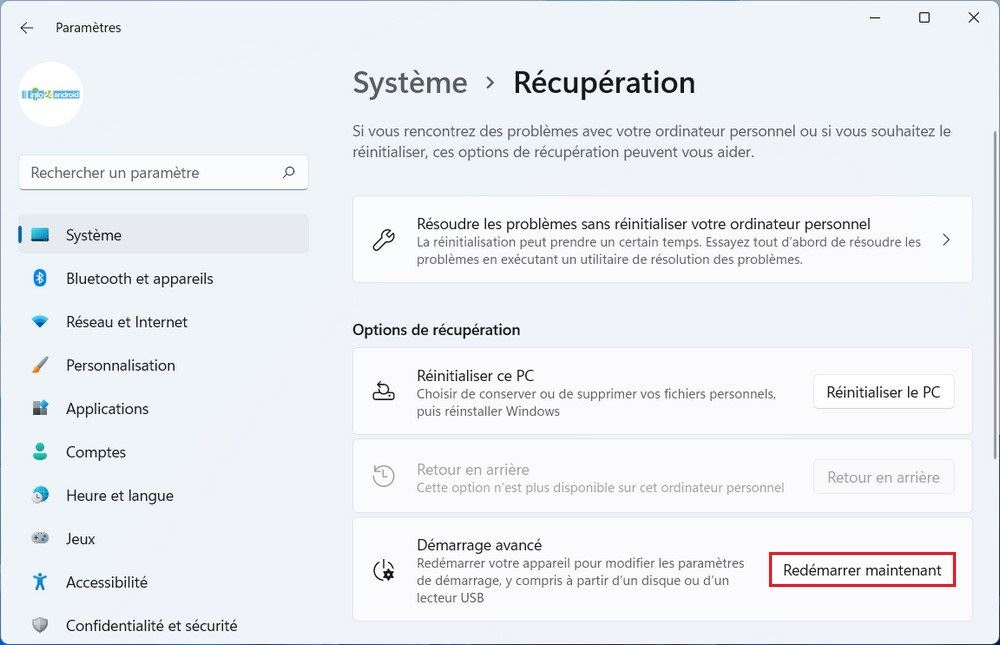
Task: Click the Personnalisation paintbrush icon
Action: [x=40, y=365]
